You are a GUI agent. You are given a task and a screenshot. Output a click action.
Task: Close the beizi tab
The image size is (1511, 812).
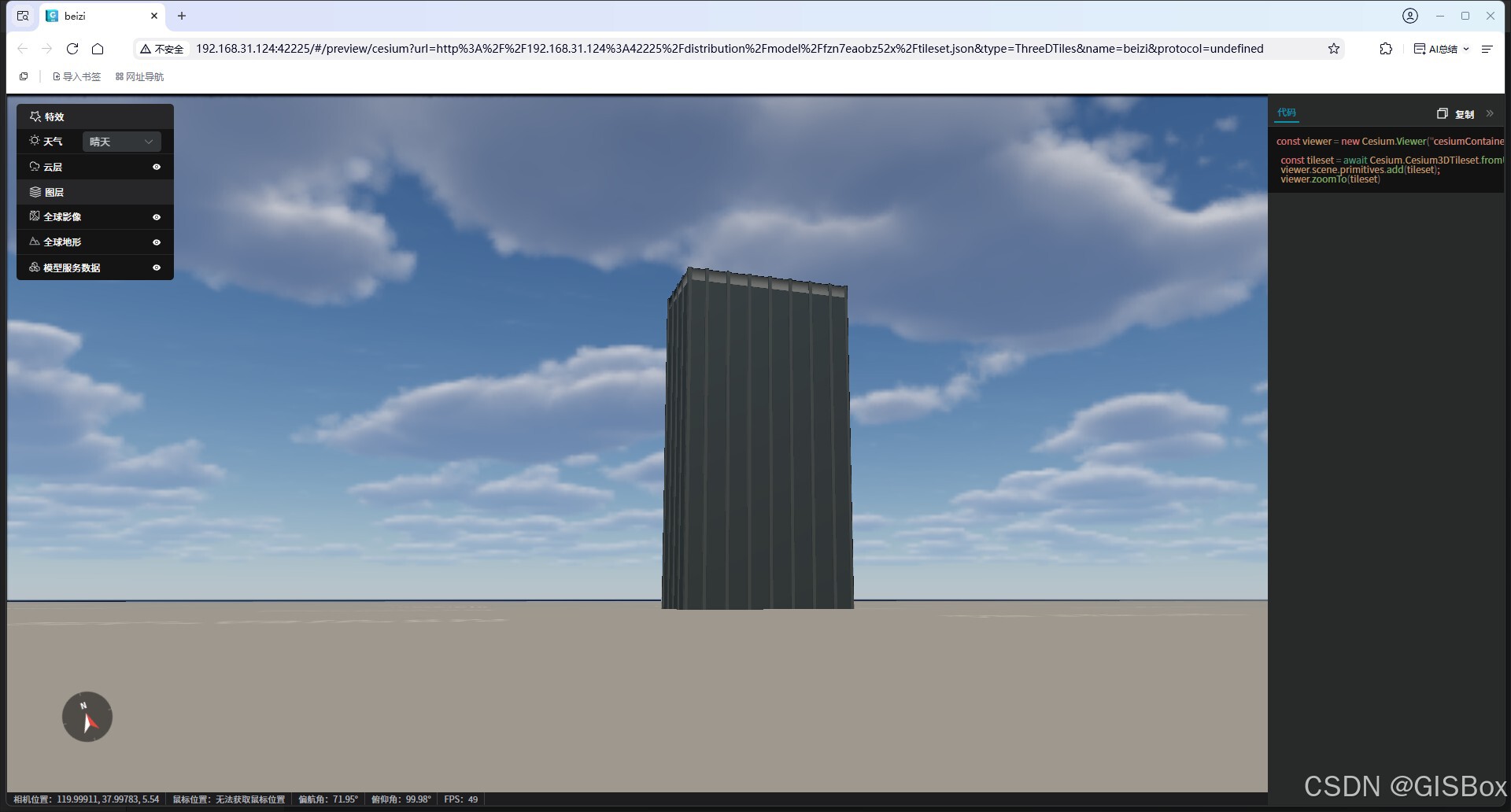point(154,16)
